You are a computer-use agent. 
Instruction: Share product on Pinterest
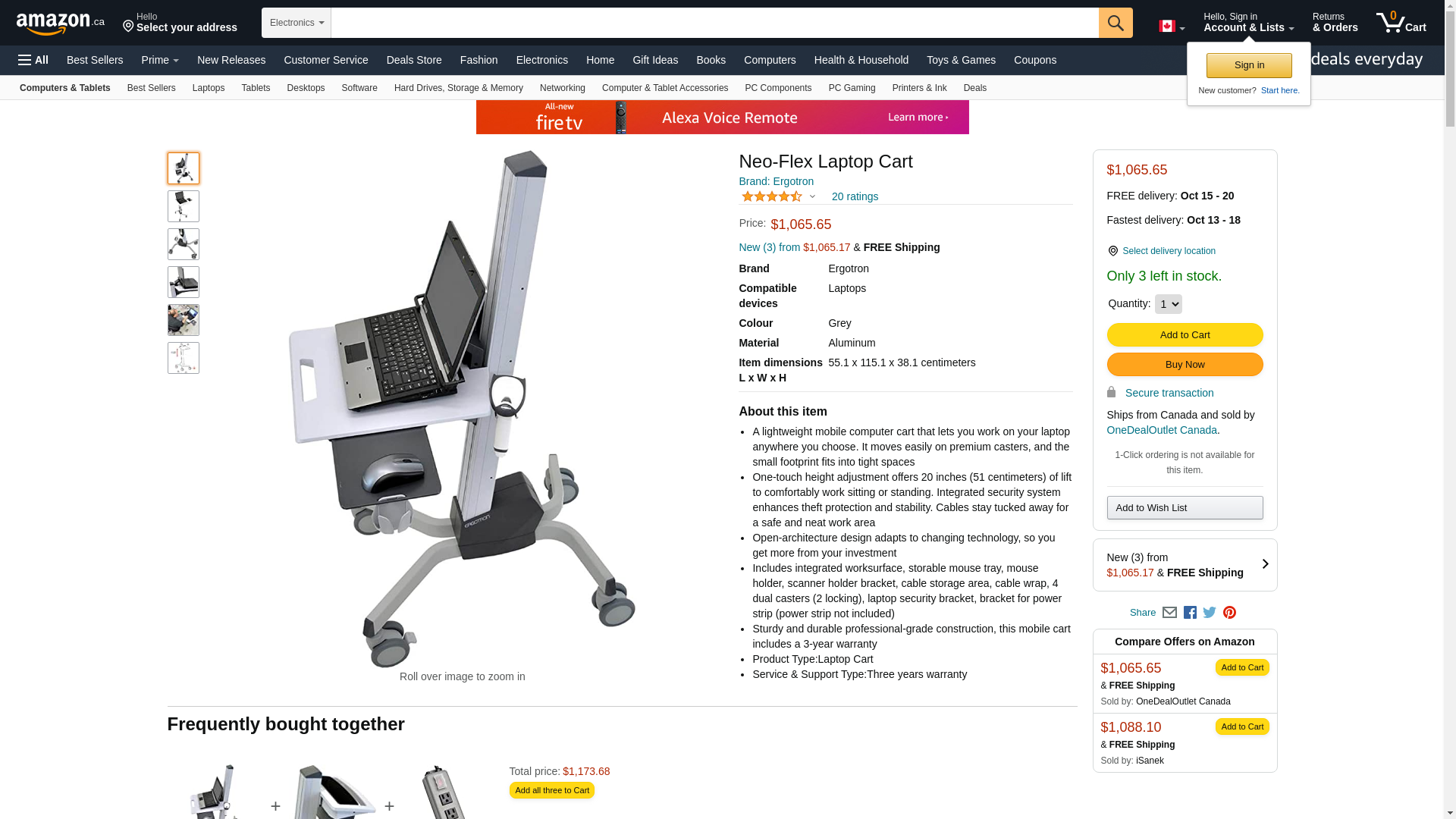pos(1229,613)
